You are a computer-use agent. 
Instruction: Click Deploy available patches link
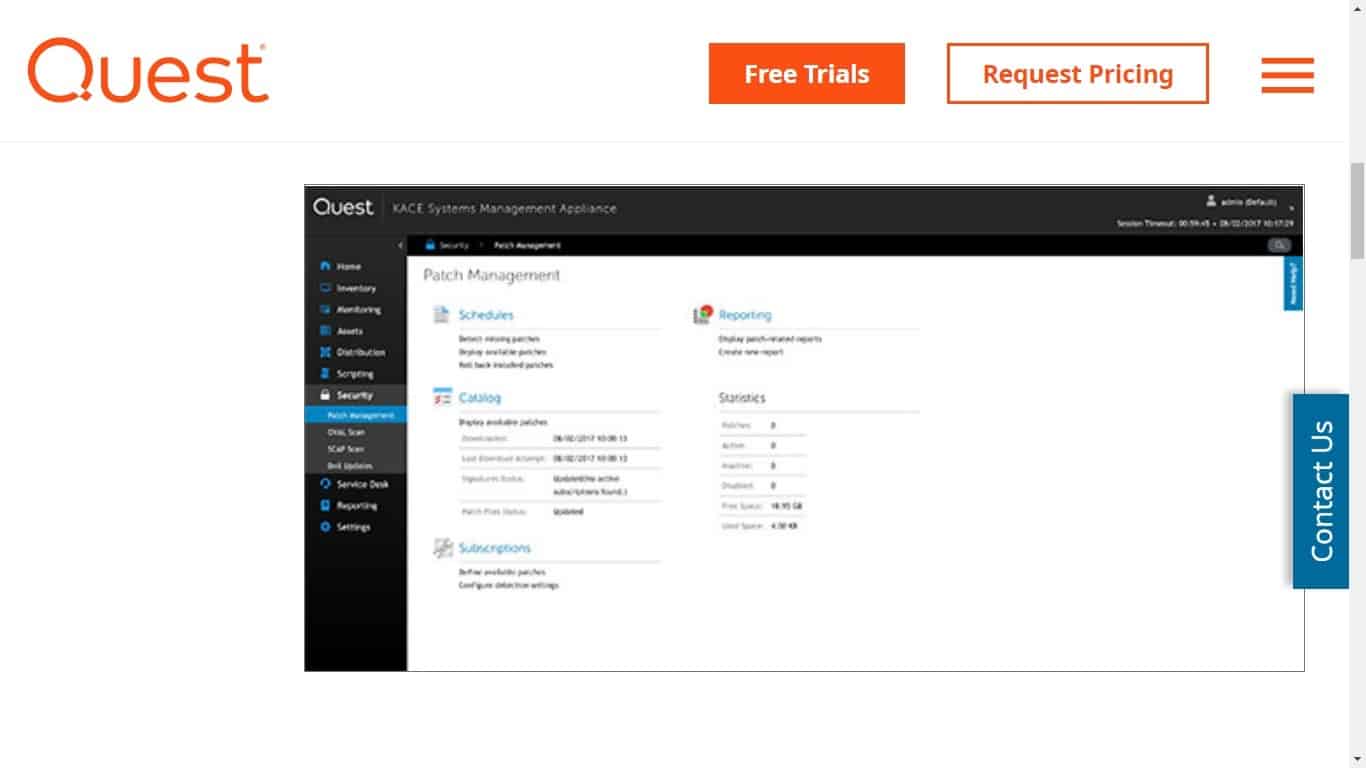point(503,352)
